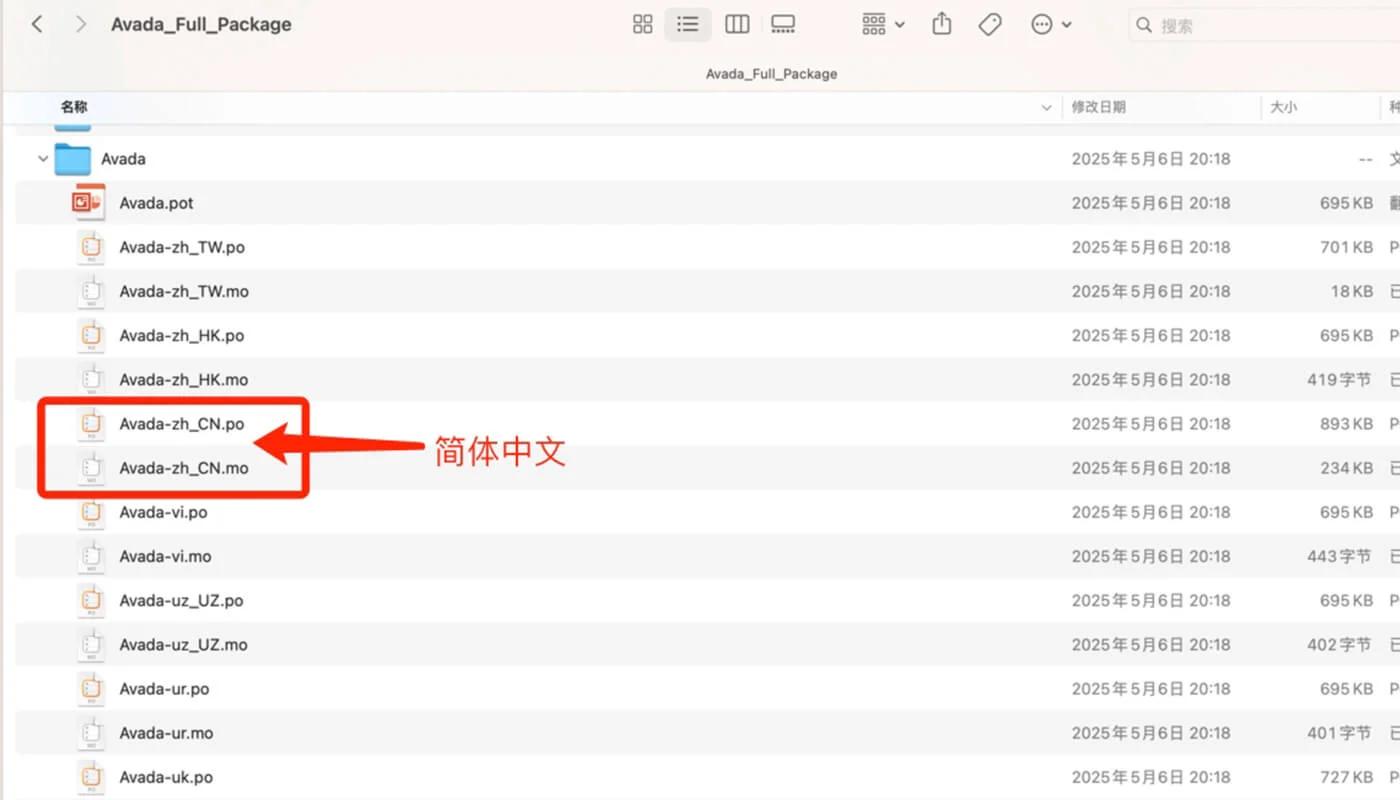Click the 大小 column header

1284,107
